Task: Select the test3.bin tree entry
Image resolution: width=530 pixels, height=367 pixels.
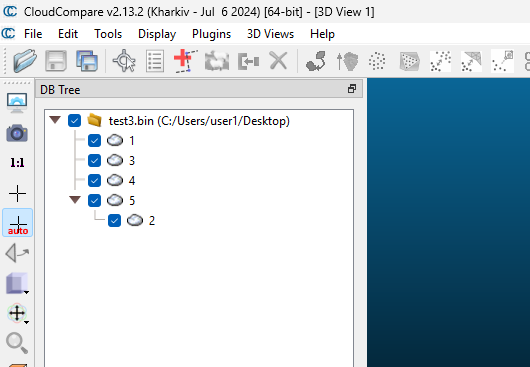Action: [x=199, y=121]
